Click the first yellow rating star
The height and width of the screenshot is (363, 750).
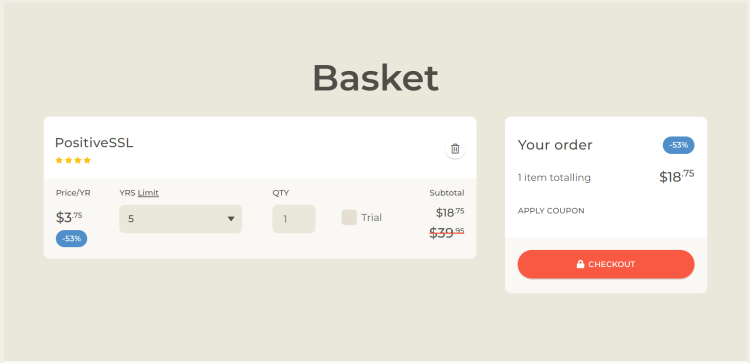pos(59,160)
